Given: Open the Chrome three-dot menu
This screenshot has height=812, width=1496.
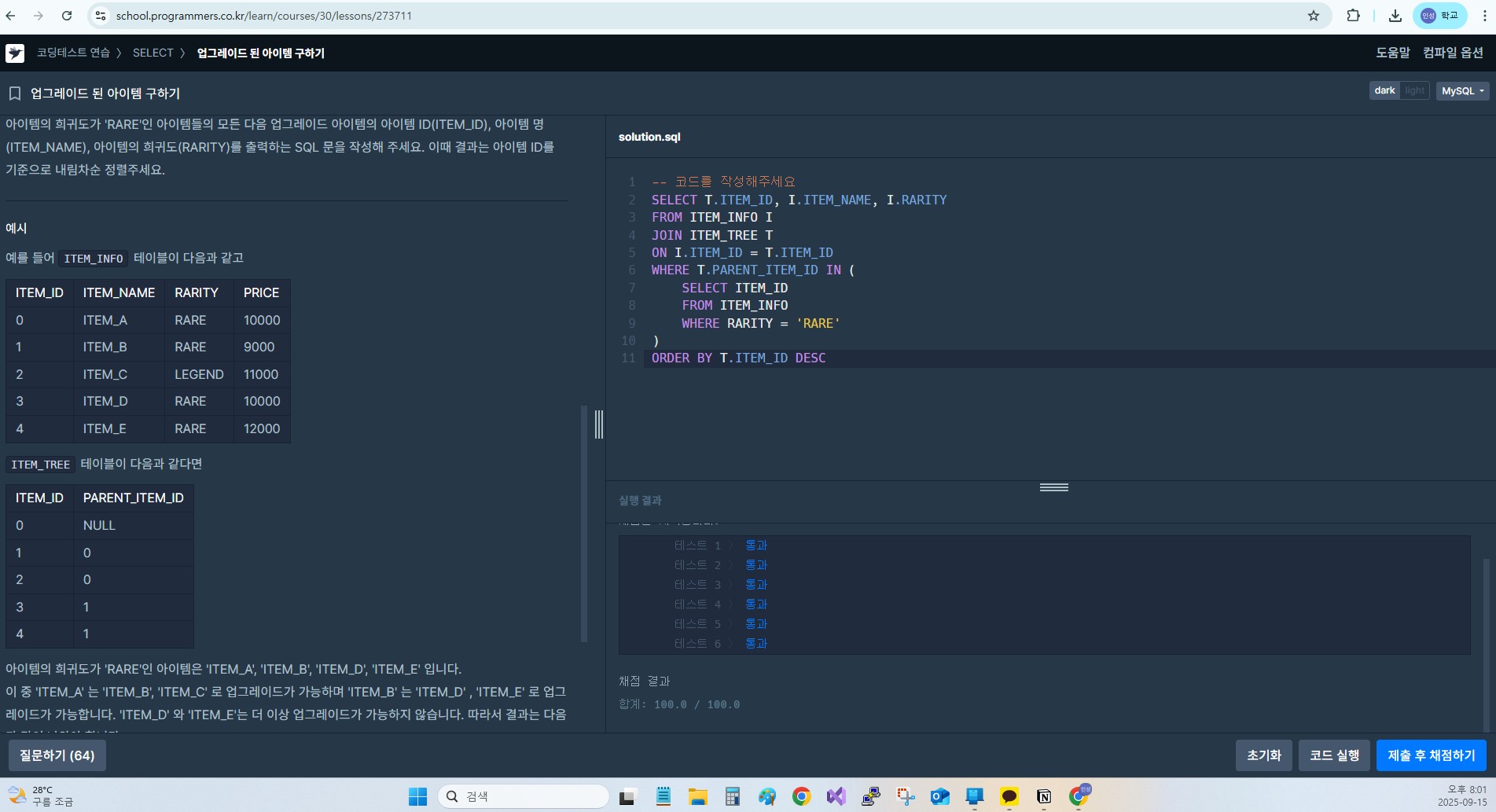Looking at the screenshot, I should tap(1483, 16).
